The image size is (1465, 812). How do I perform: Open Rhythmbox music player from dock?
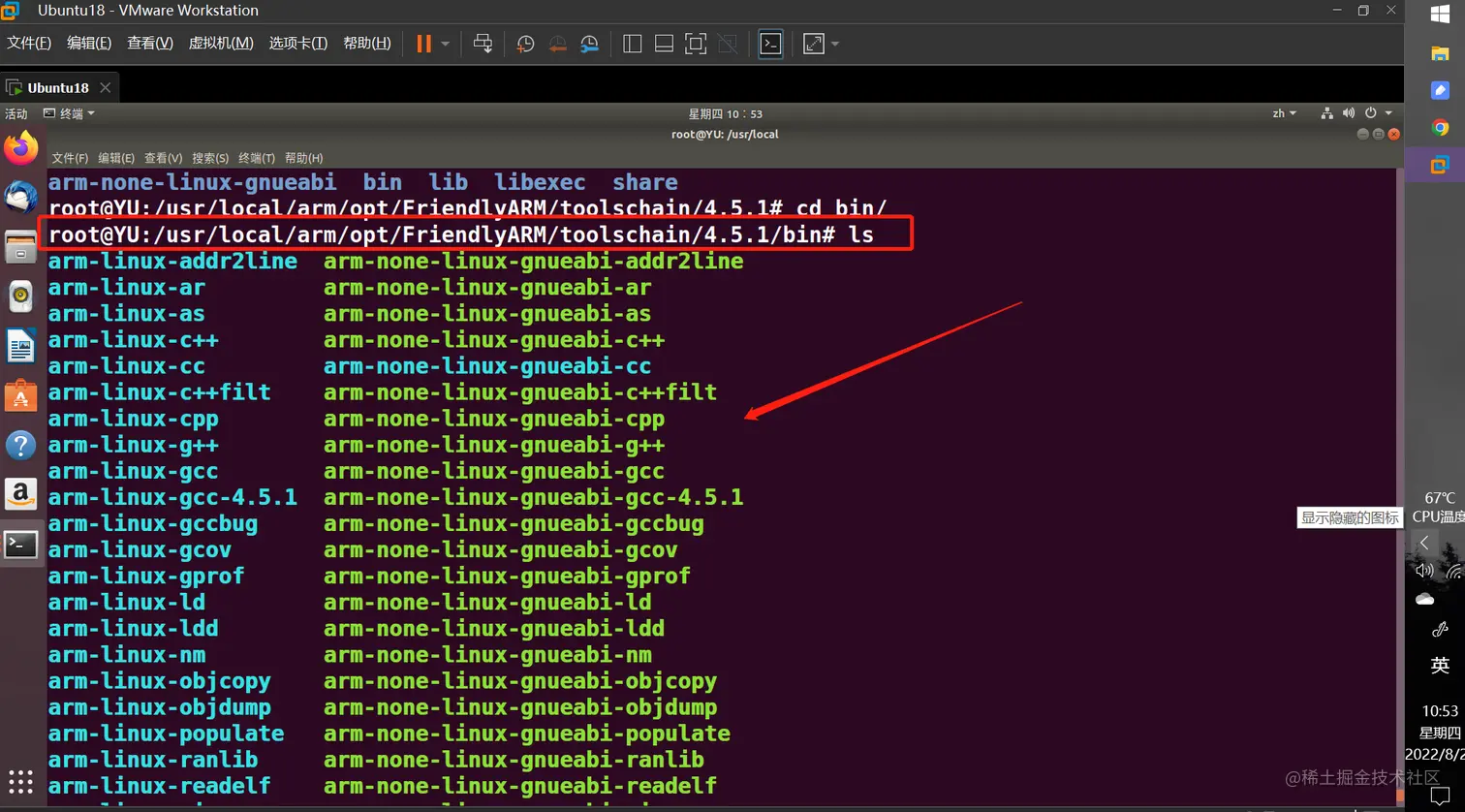(x=20, y=296)
